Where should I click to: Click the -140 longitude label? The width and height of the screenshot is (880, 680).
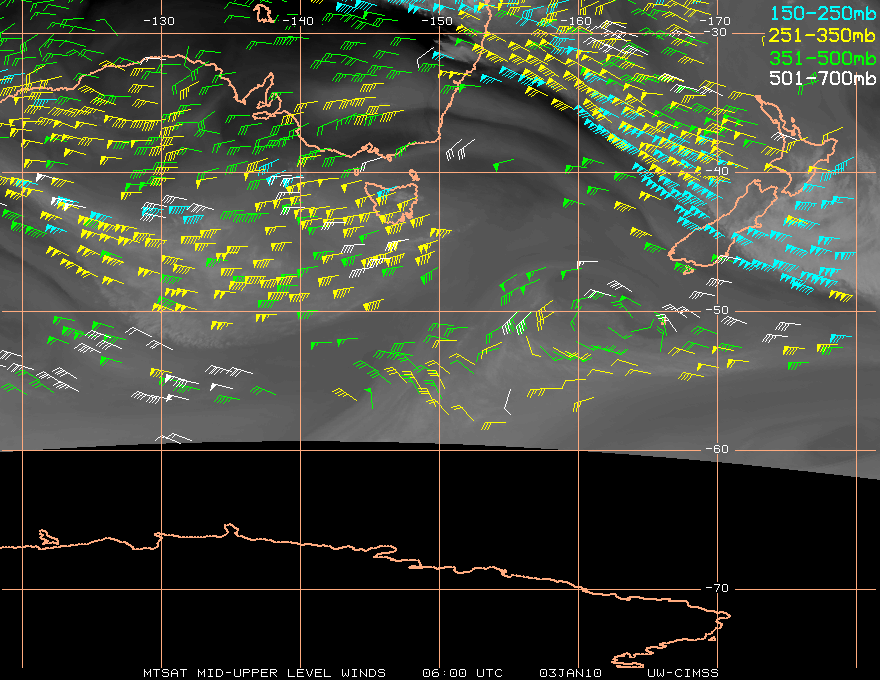pyautogui.click(x=298, y=21)
